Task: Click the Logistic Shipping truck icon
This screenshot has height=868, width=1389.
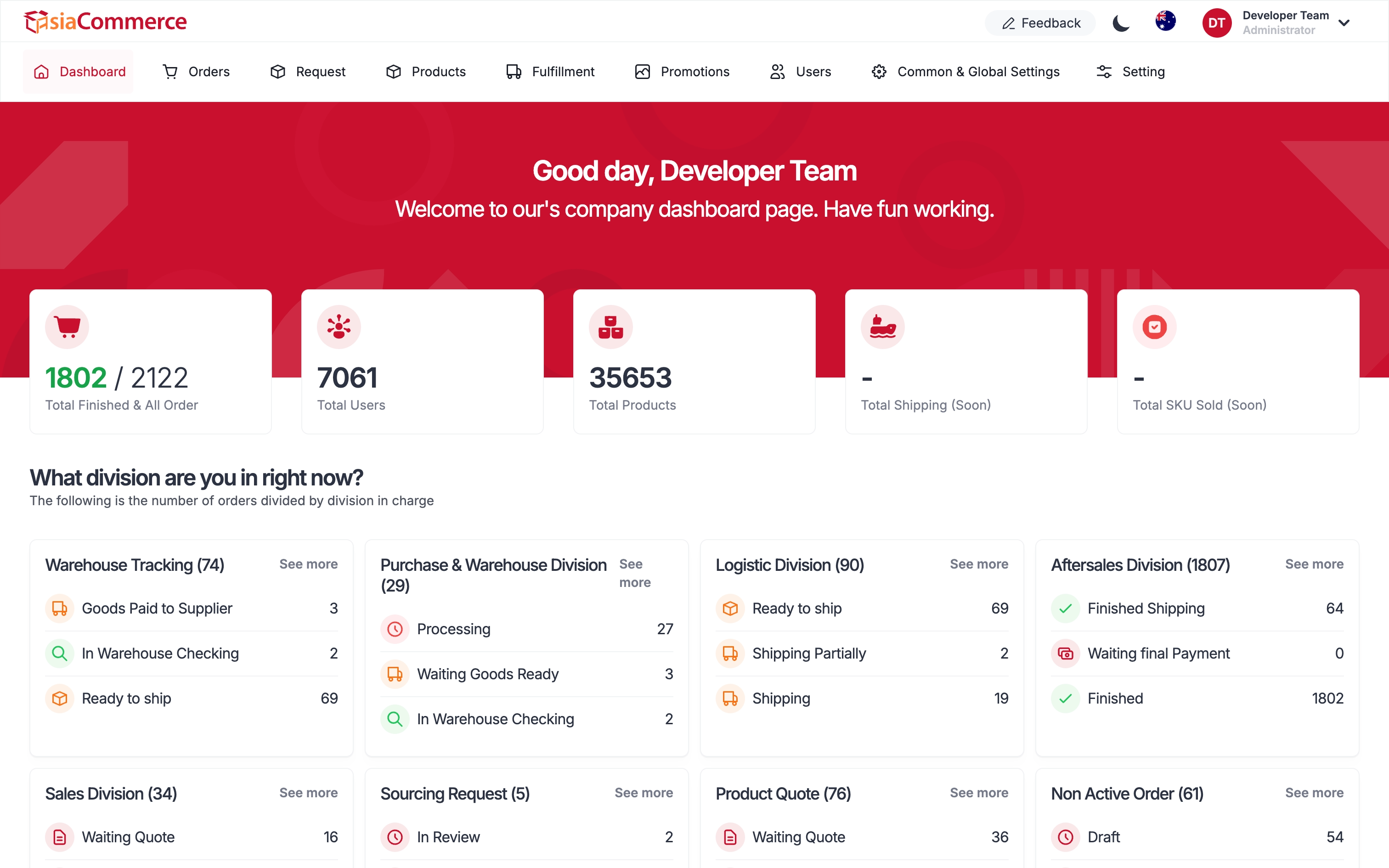Action: 730,699
